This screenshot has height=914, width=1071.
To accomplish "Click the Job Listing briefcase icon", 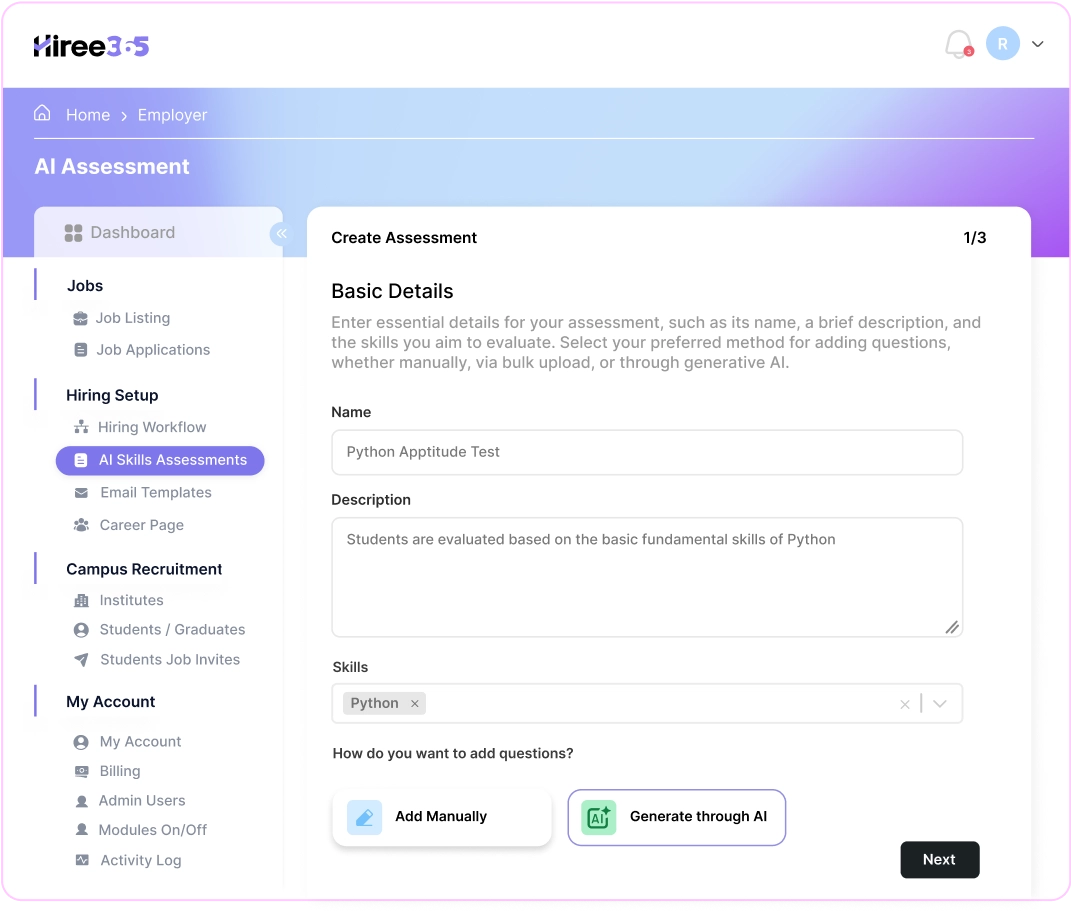I will point(81,318).
